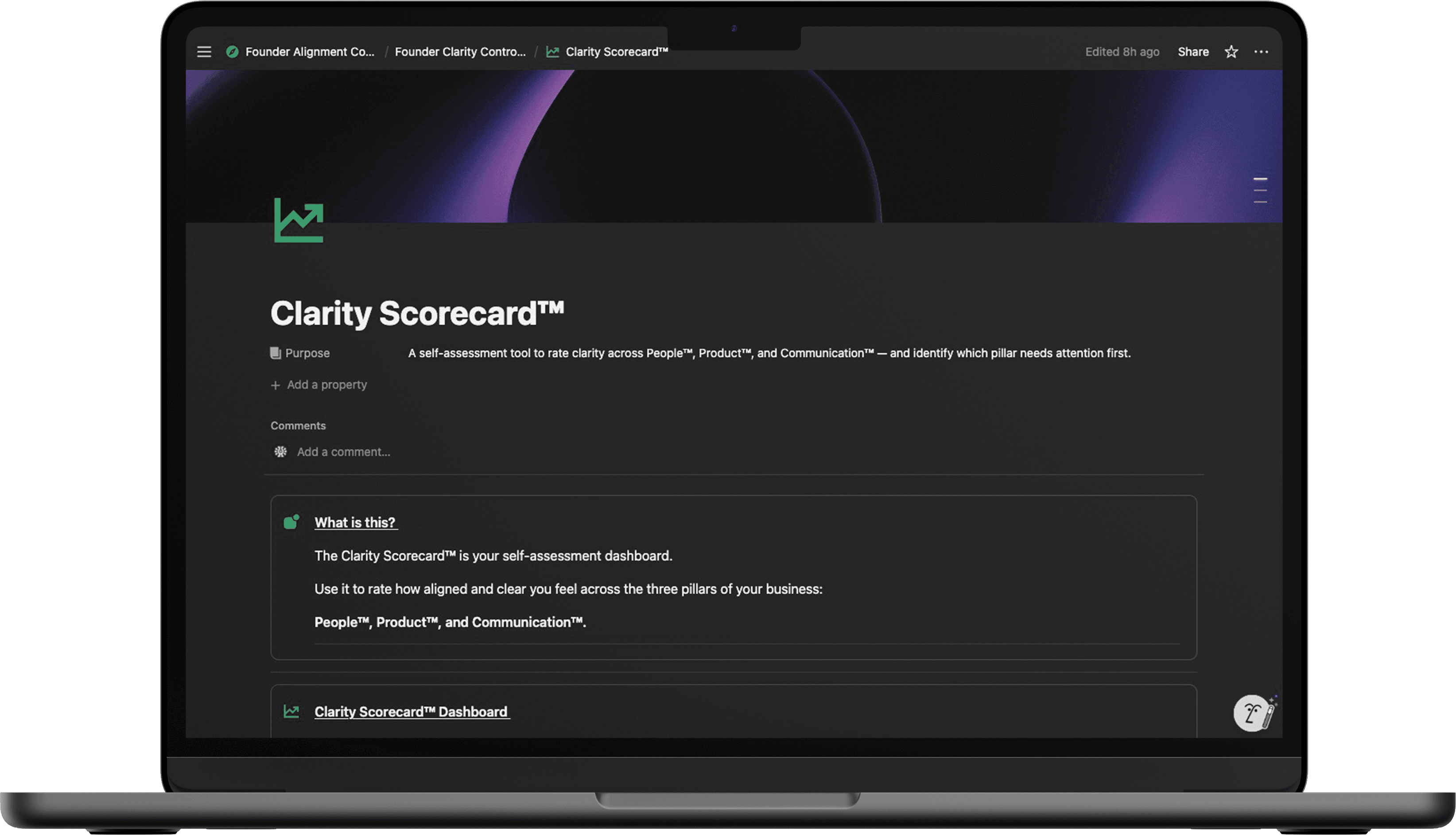Image resolution: width=1456 pixels, height=835 pixels.
Task: Click the green chart page icon
Action: (x=299, y=220)
